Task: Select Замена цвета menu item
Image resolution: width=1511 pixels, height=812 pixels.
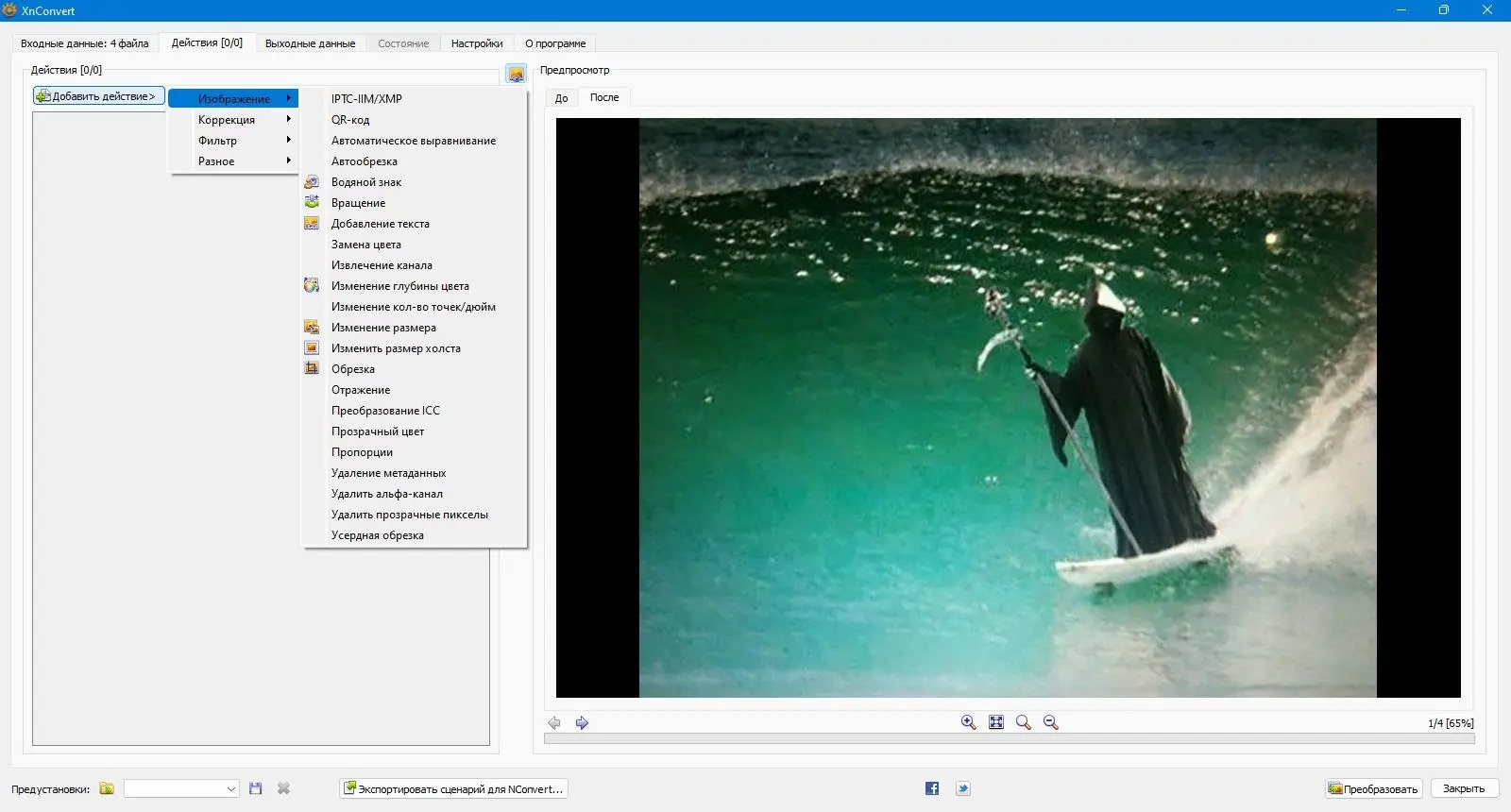Action: 414,245
